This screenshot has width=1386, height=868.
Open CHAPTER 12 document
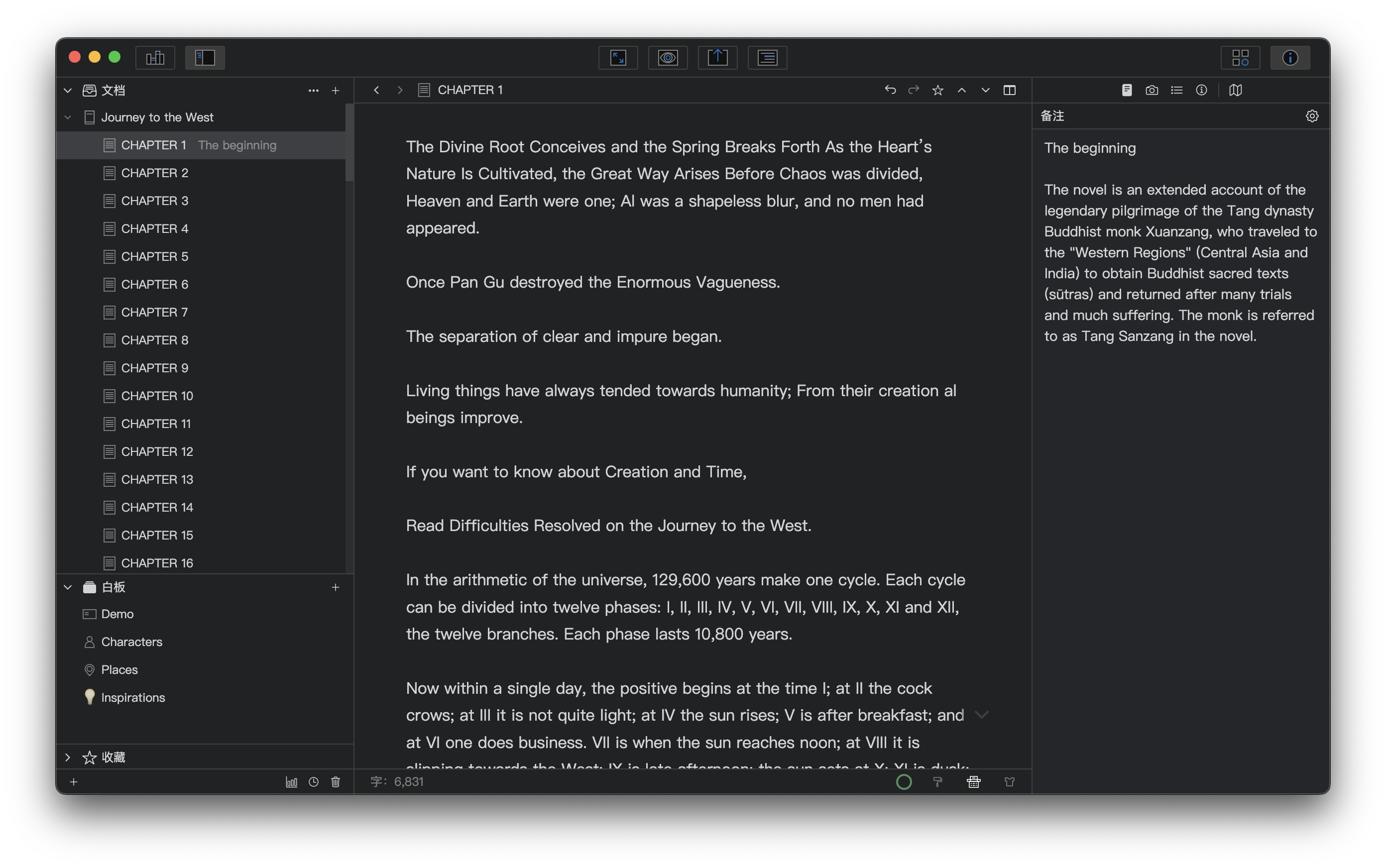(201, 451)
